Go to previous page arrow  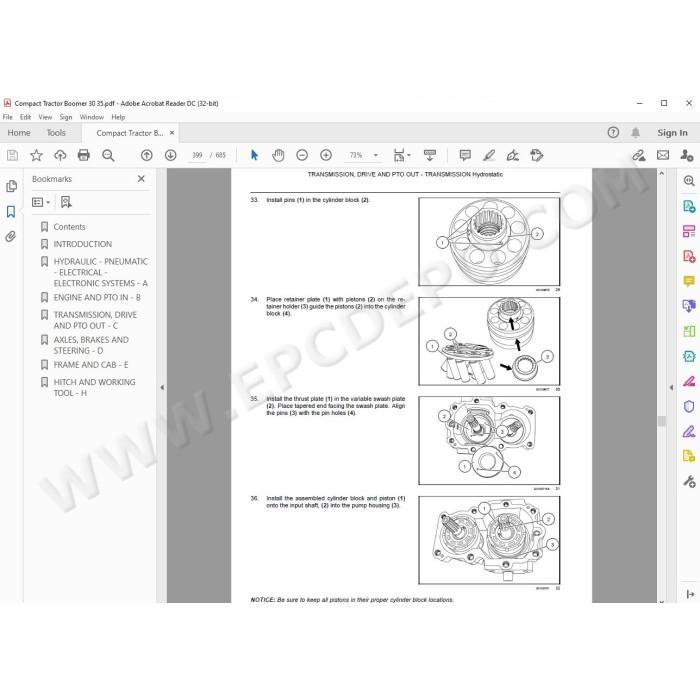[146, 155]
